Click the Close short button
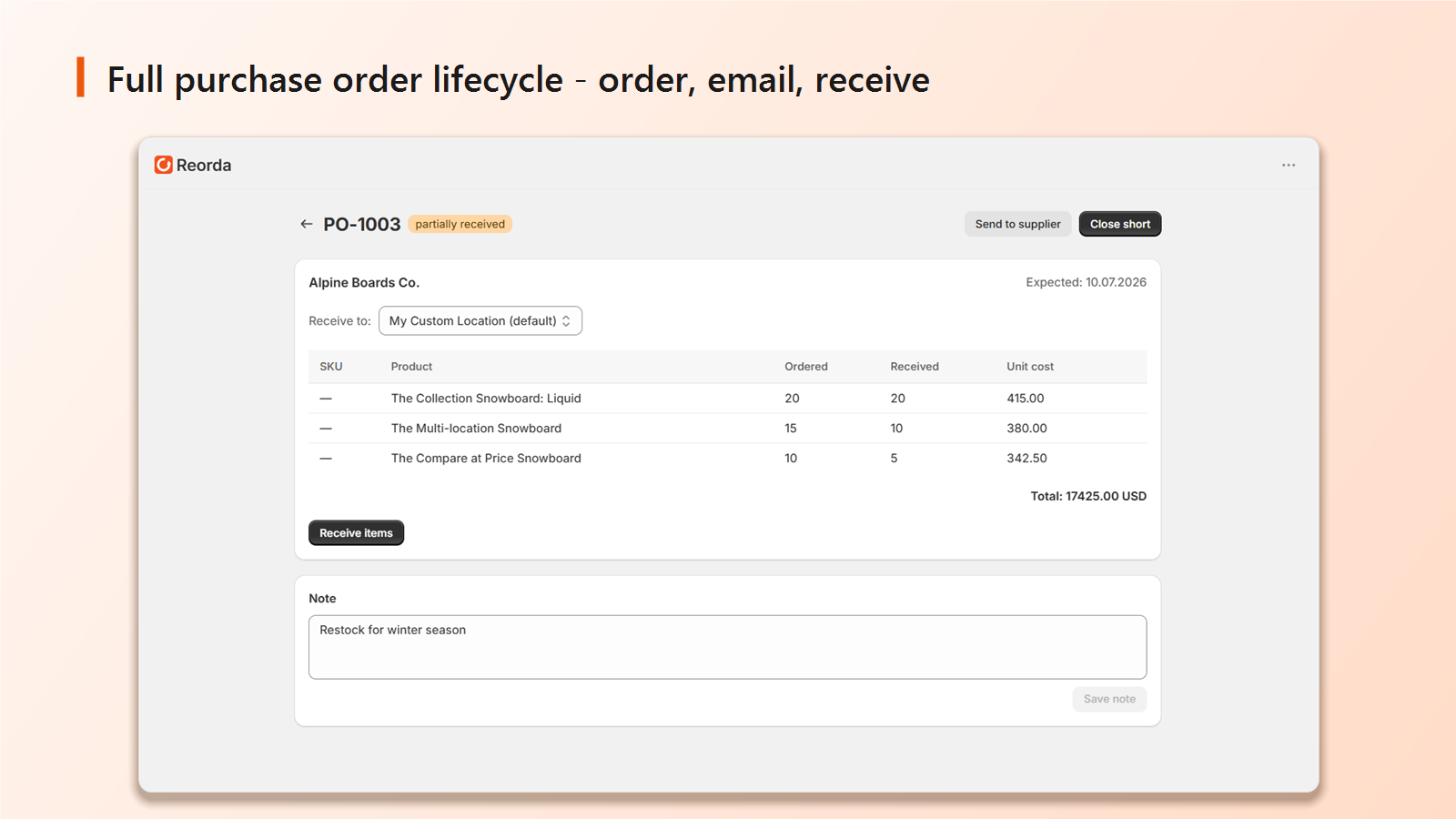 coord(1120,224)
